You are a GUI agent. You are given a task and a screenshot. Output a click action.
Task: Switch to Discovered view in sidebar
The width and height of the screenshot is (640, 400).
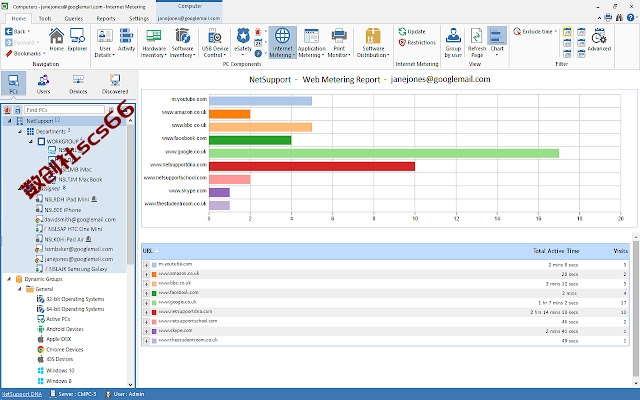click(x=115, y=83)
